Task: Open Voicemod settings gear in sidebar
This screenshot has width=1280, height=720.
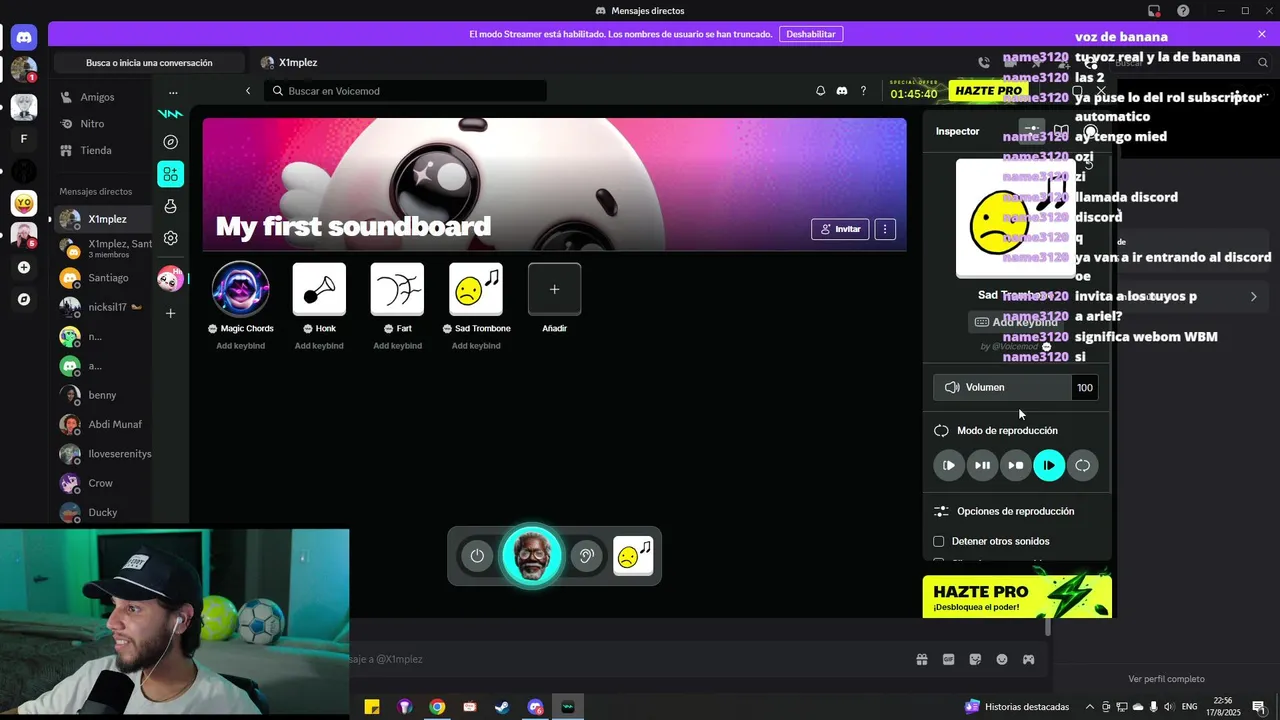Action: 171,238
